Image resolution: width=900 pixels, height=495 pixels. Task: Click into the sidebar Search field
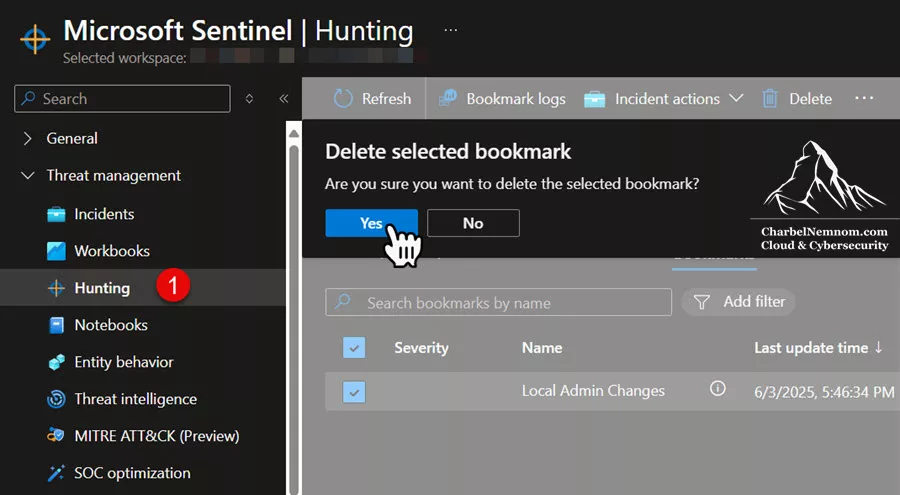tap(122, 99)
